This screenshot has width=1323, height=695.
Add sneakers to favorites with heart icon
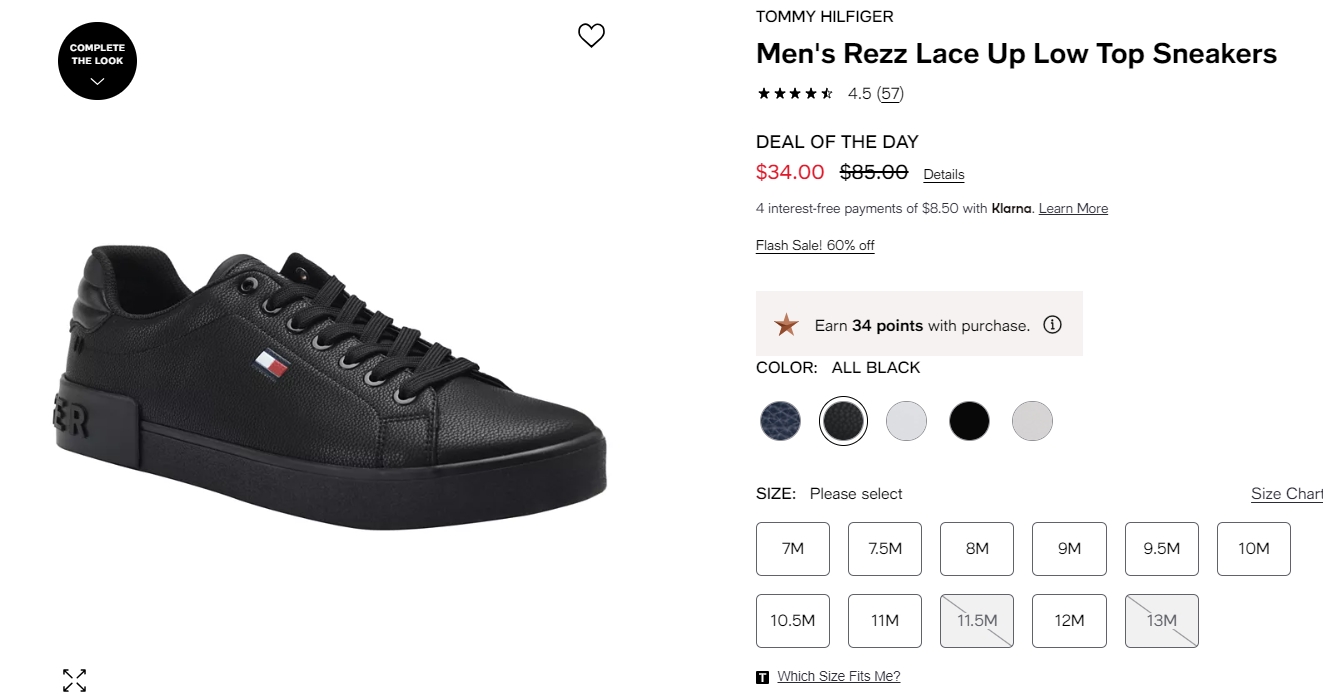(591, 36)
